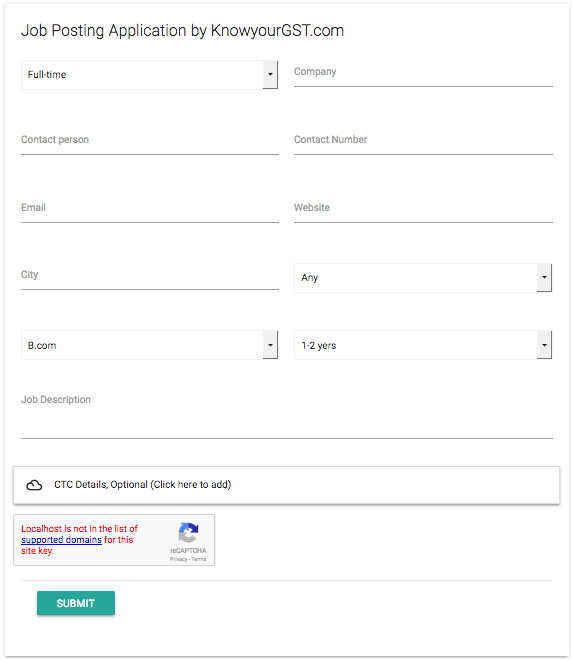Focus the Contact person field
The width and height of the screenshot is (572, 660).
coord(150,141)
